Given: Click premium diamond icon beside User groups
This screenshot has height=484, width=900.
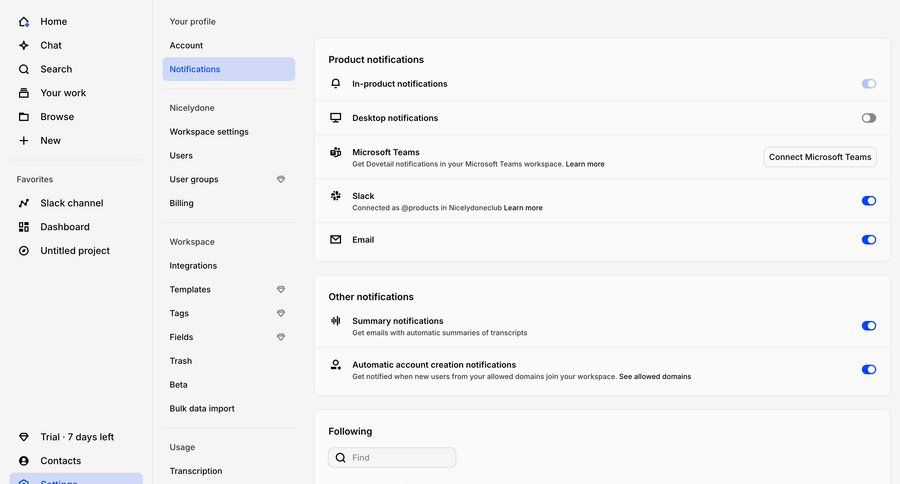Looking at the screenshot, I should 281,180.
